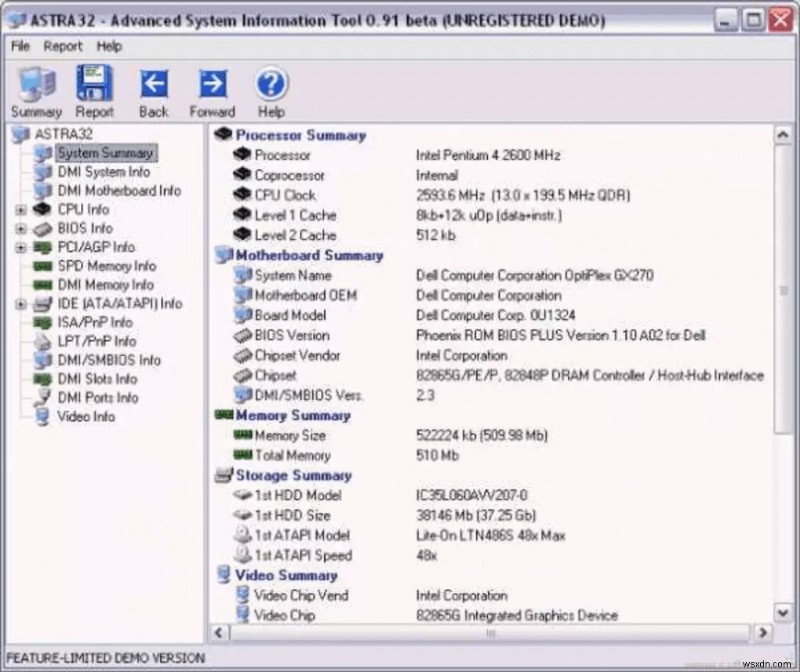Go forward with the Forward arrow icon
The image size is (800, 672).
click(213, 84)
